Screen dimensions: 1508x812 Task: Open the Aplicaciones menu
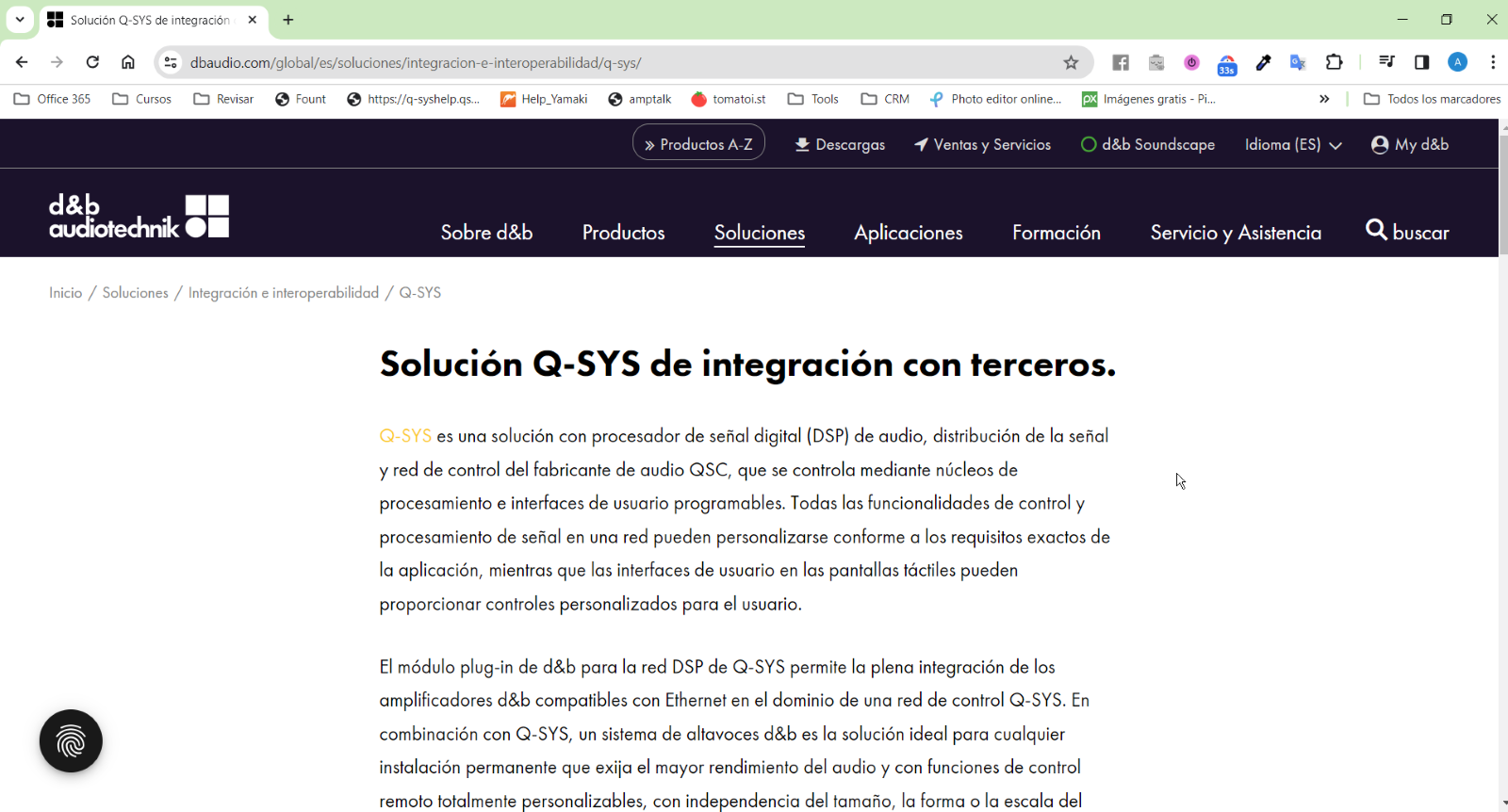[909, 233]
